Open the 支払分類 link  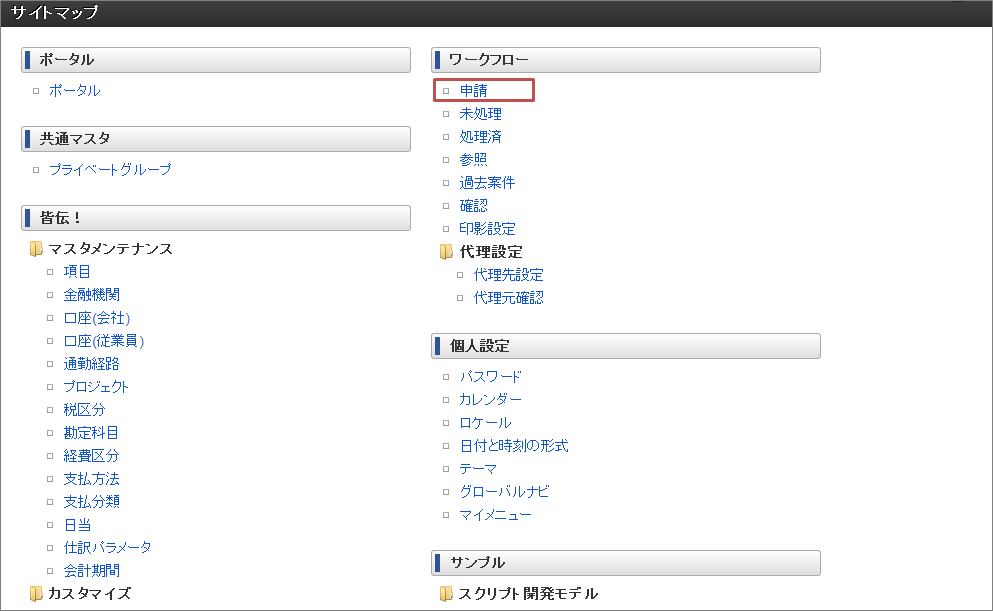click(92, 502)
